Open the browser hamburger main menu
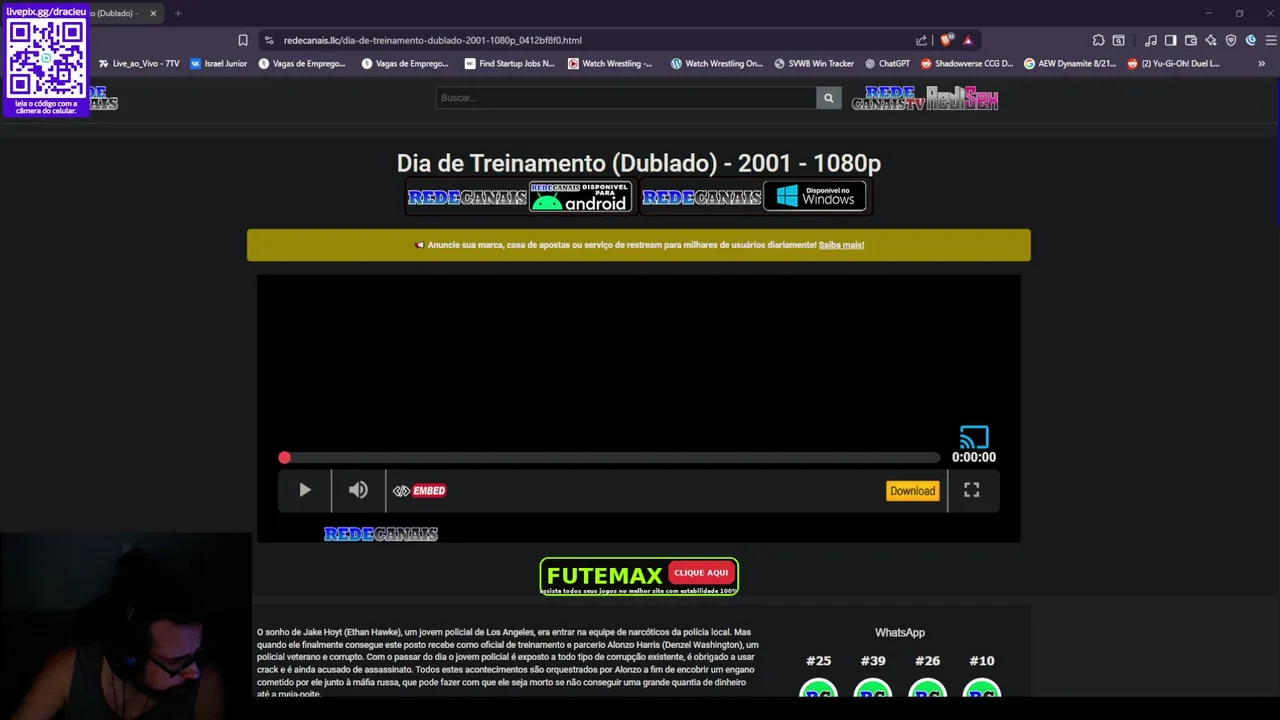1280x720 pixels. [x=1271, y=40]
